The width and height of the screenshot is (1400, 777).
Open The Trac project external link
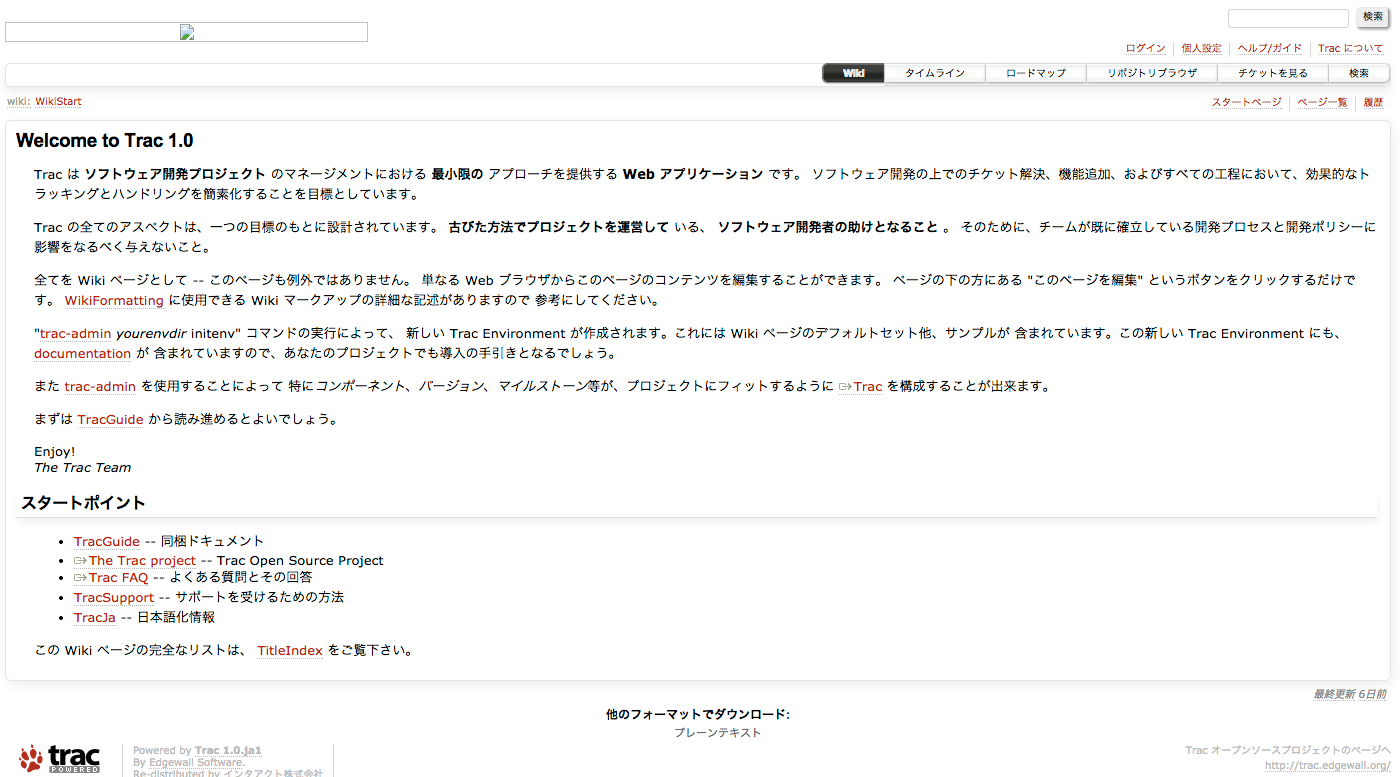click(x=135, y=561)
